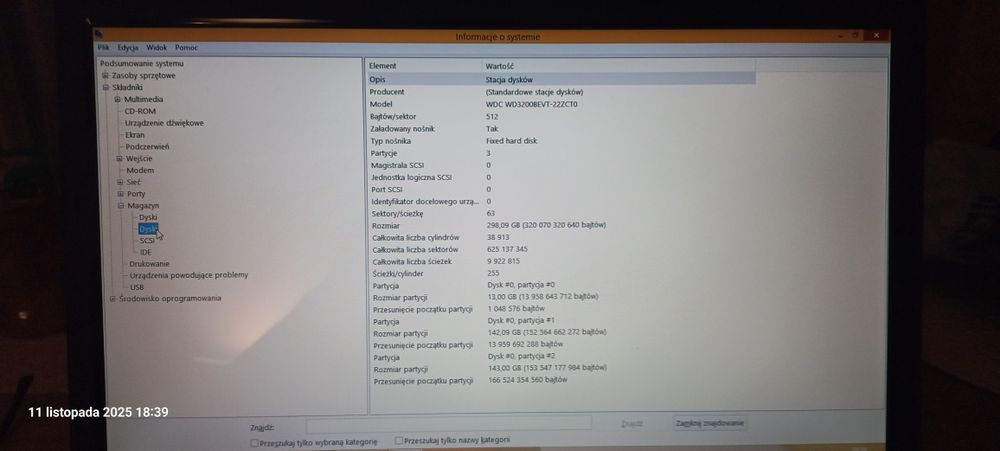Select the Drukowanie tree item
Screen dimensions: 1000x451
point(149,264)
